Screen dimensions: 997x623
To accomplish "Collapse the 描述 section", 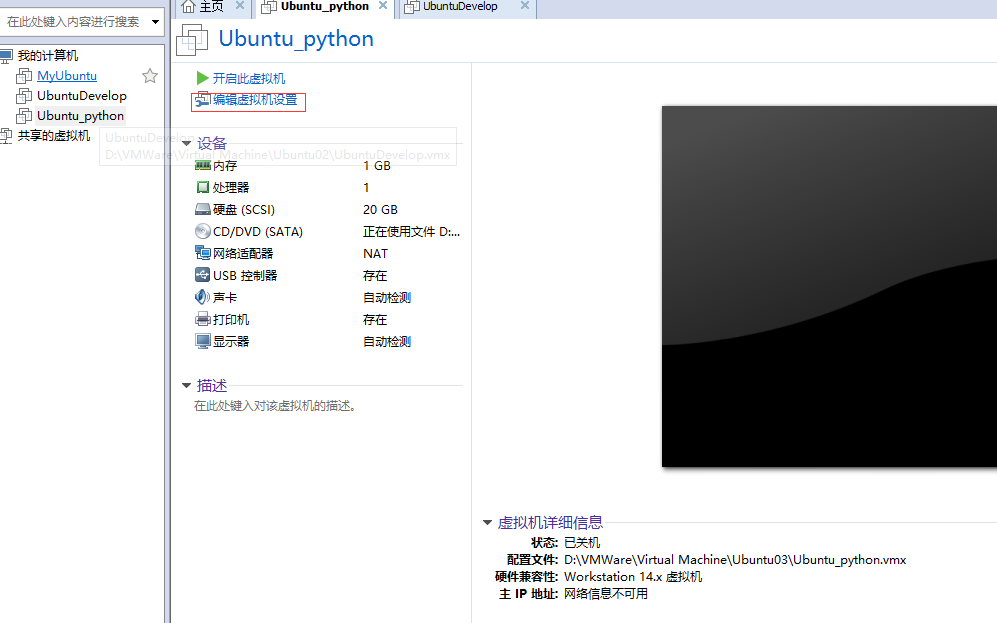I will [186, 385].
